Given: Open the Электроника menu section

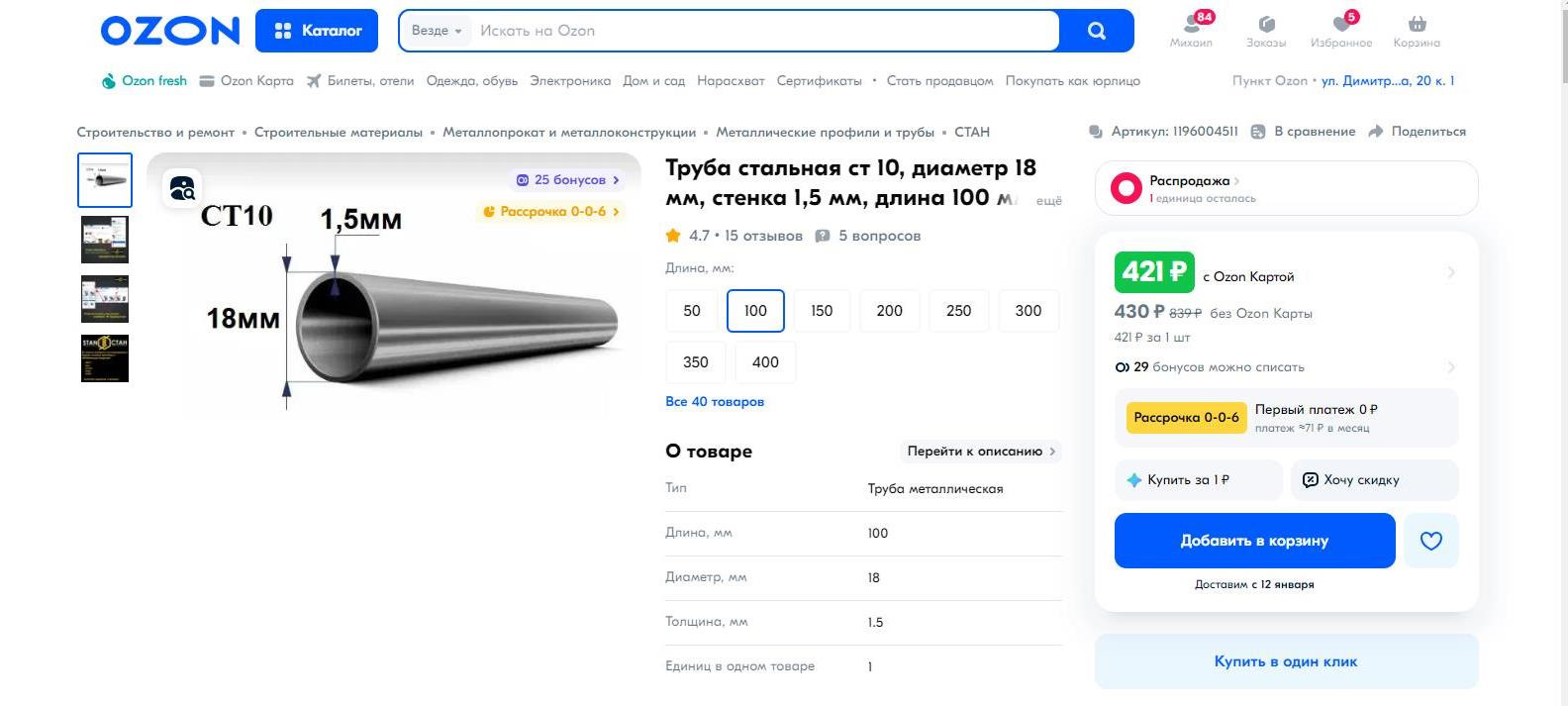Looking at the screenshot, I should [x=570, y=81].
